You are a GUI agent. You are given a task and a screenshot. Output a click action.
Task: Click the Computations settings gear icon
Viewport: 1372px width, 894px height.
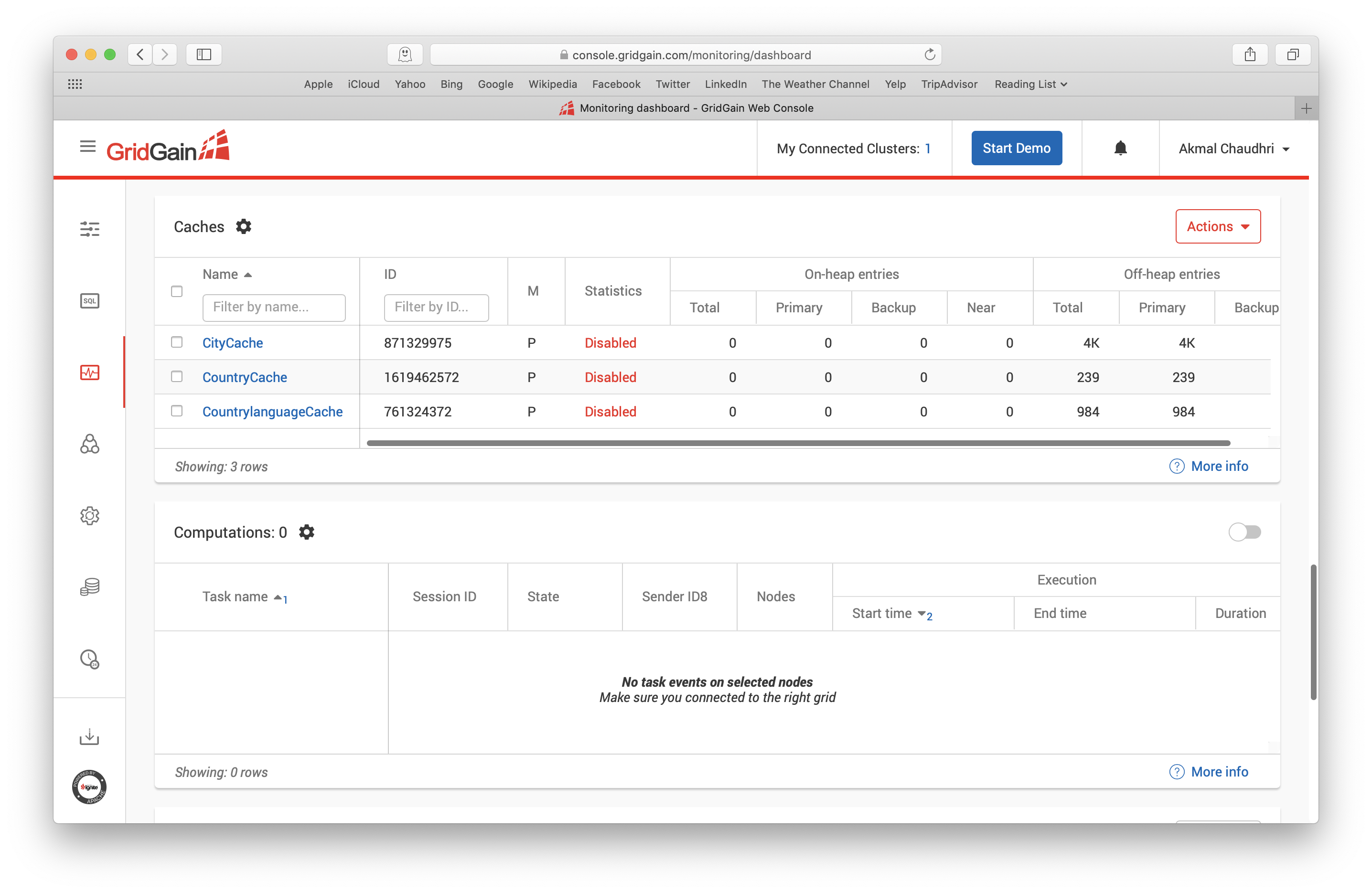pos(307,532)
